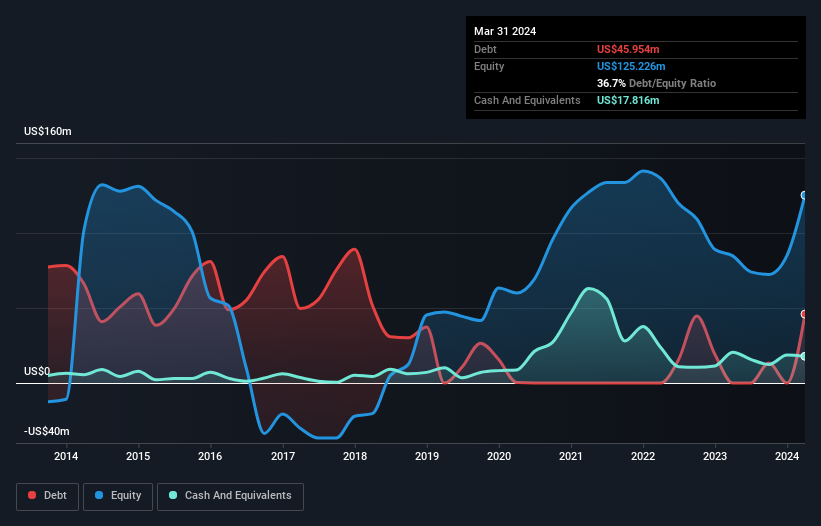Click the US$45.954m debt value
This screenshot has height=526, width=821.
(x=628, y=49)
